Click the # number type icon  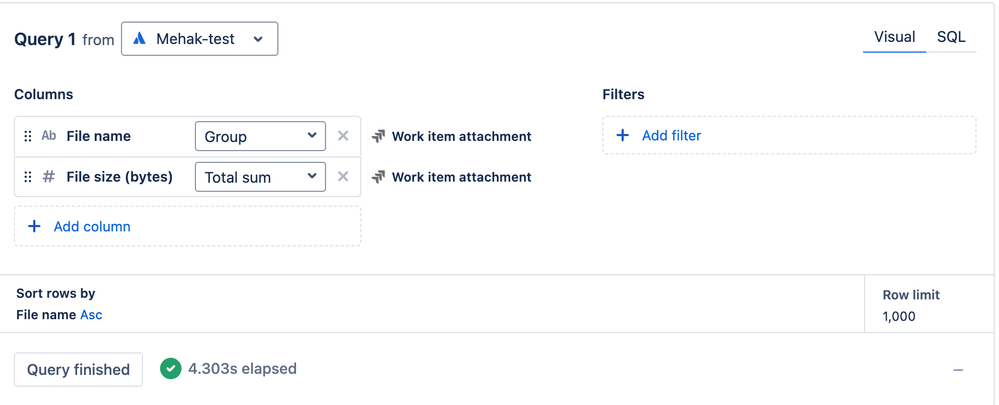click(x=48, y=177)
